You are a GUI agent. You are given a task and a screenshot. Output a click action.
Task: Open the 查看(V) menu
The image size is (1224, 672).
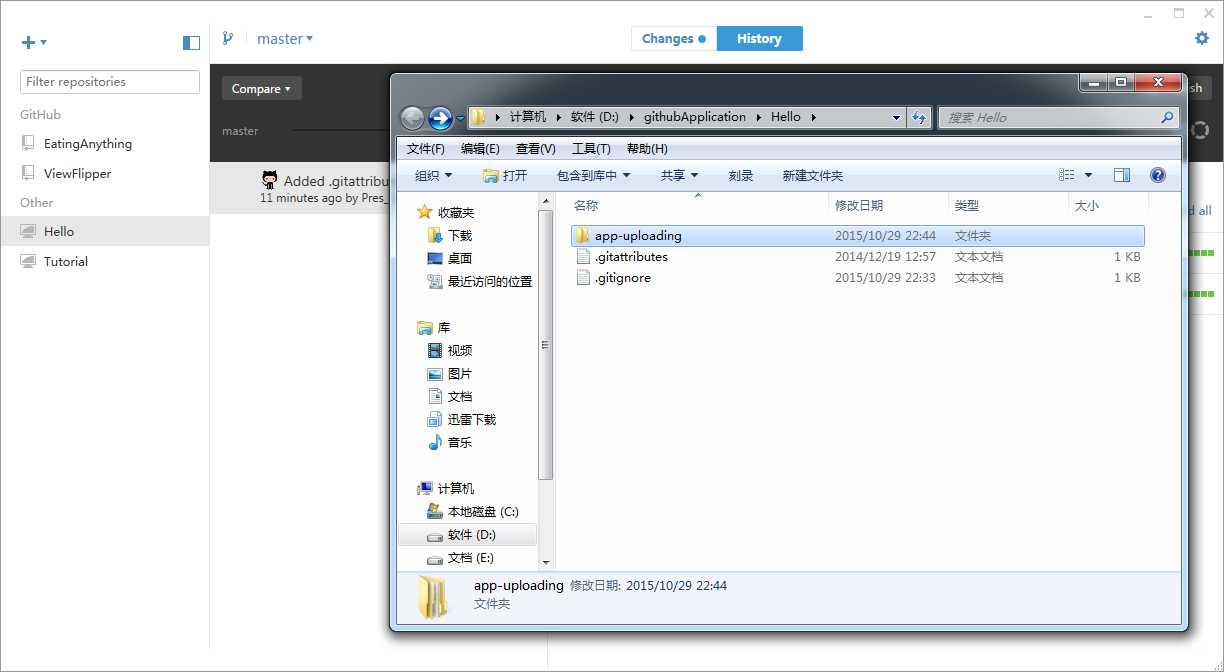pyautogui.click(x=535, y=149)
